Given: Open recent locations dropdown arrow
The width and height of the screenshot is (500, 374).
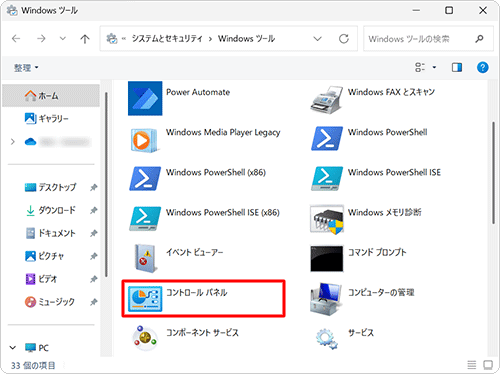Looking at the screenshot, I should [x=63, y=39].
